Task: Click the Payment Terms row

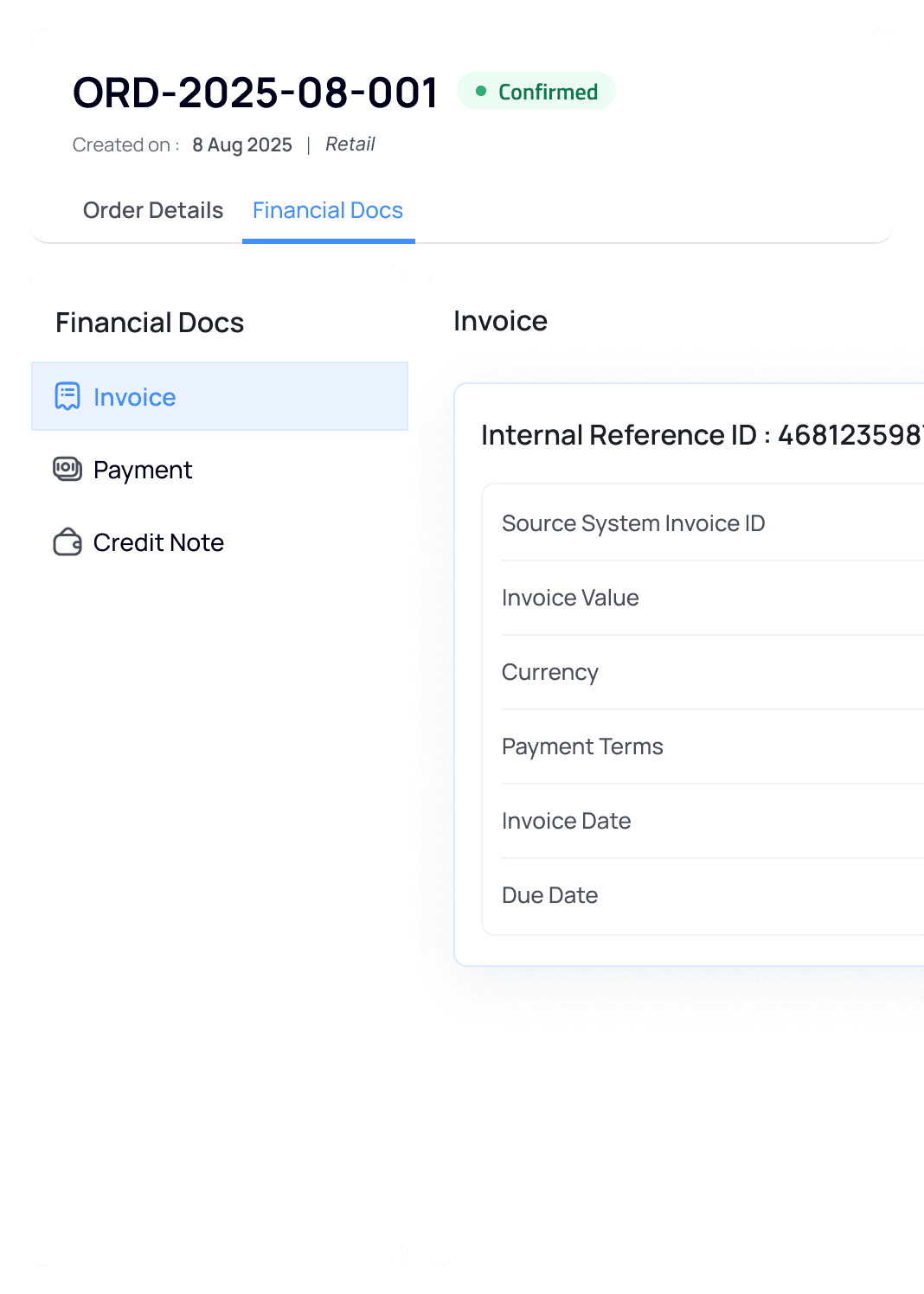Action: click(582, 746)
